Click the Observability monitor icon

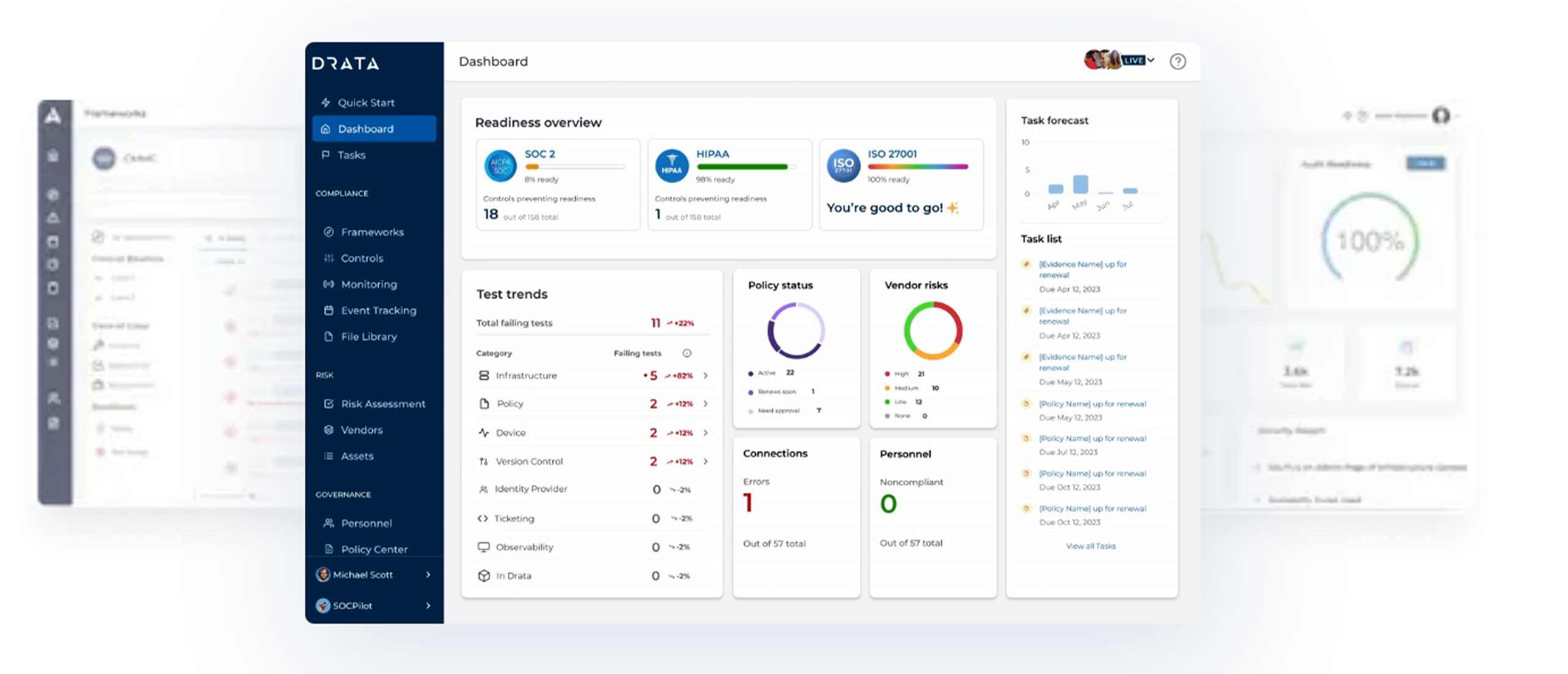point(483,547)
